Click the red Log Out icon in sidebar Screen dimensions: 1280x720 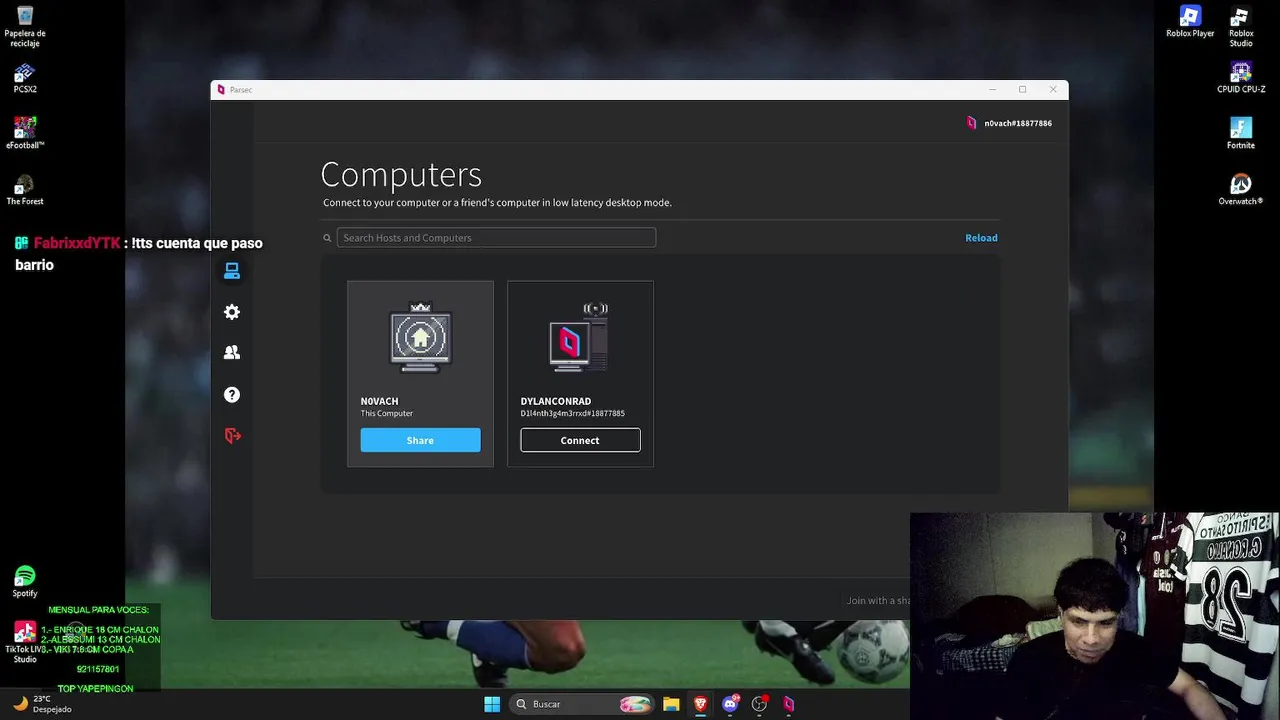[233, 436]
